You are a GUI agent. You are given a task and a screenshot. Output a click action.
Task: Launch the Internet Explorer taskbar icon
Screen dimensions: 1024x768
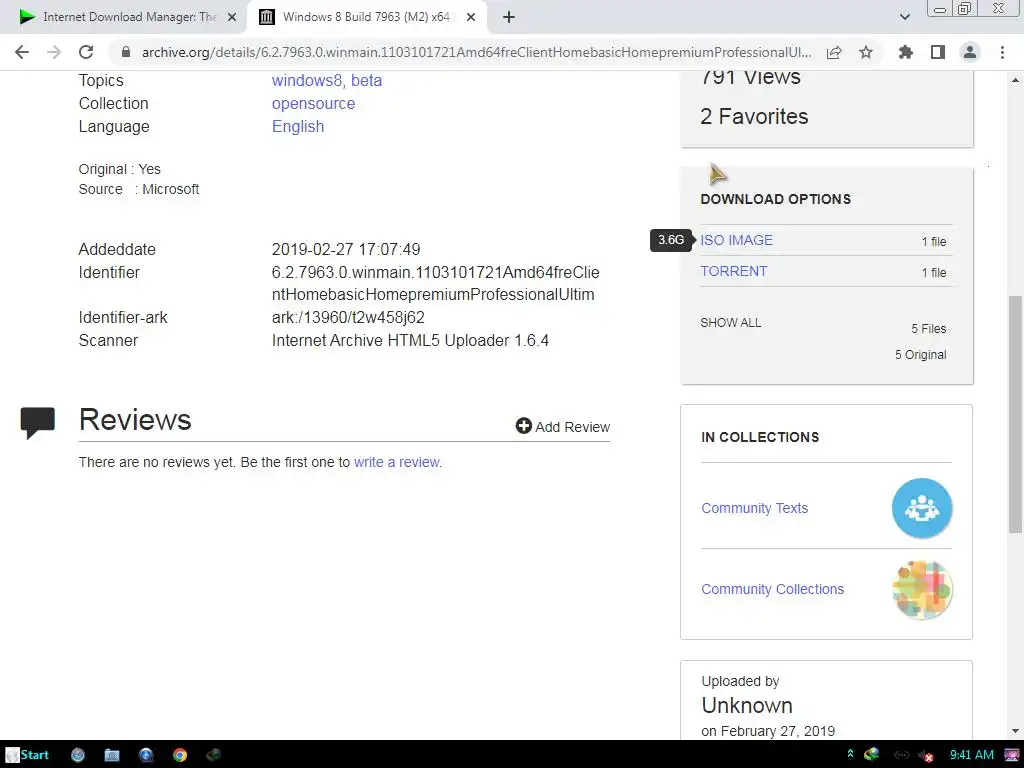146,756
